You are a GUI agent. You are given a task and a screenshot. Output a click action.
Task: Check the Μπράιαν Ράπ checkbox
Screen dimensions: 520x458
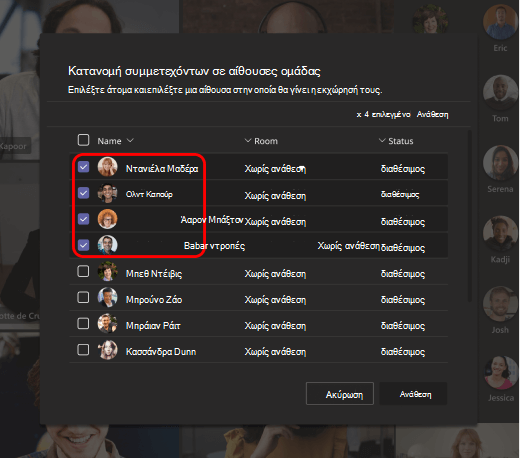(x=83, y=323)
